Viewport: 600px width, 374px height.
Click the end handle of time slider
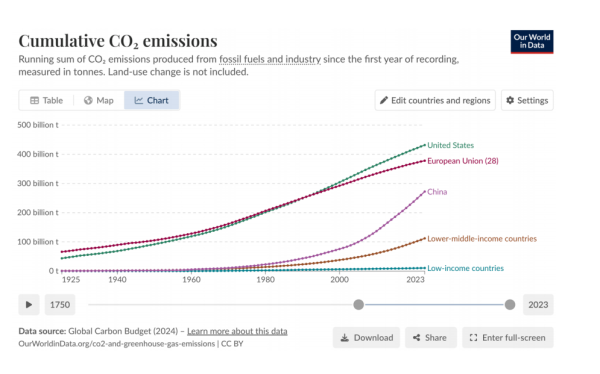tap(510, 305)
